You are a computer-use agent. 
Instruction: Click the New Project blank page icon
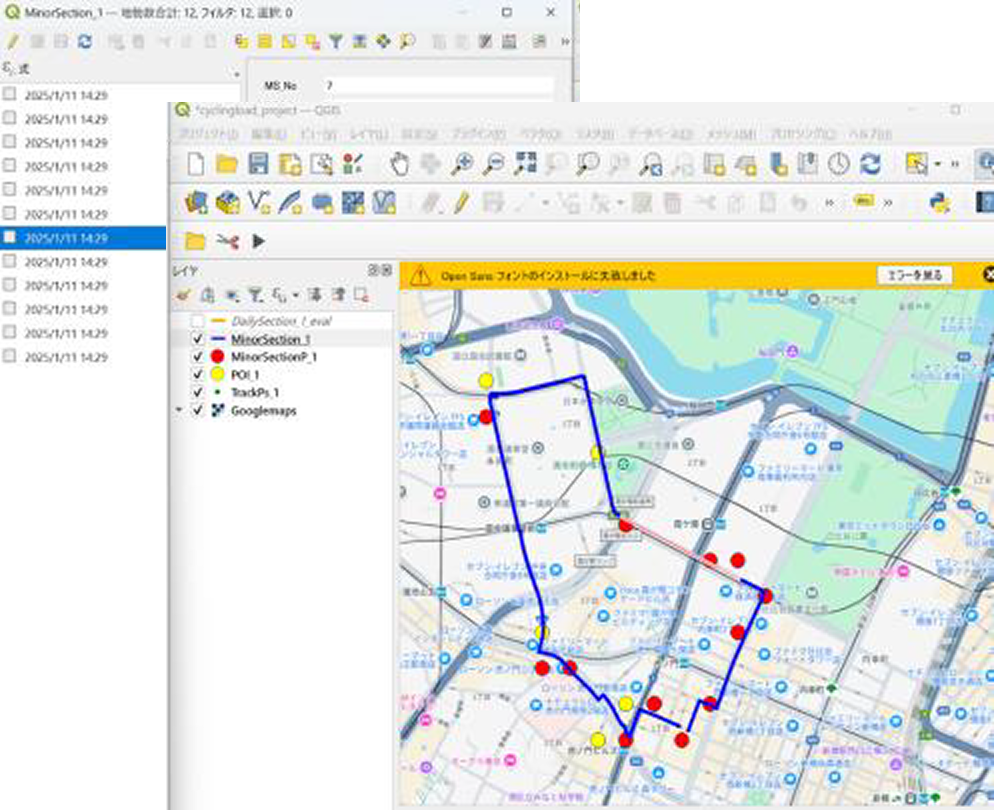pos(197,165)
